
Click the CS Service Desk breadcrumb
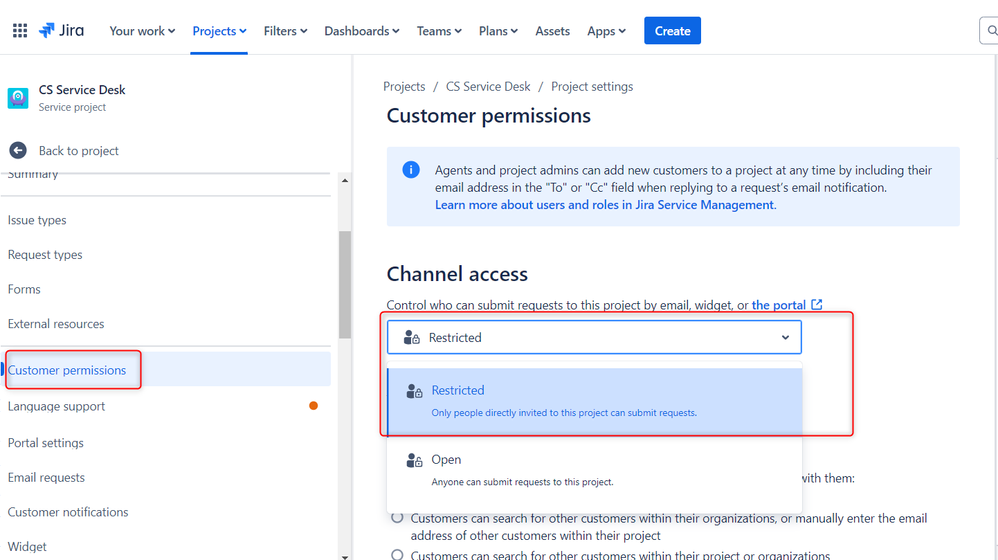click(x=488, y=87)
